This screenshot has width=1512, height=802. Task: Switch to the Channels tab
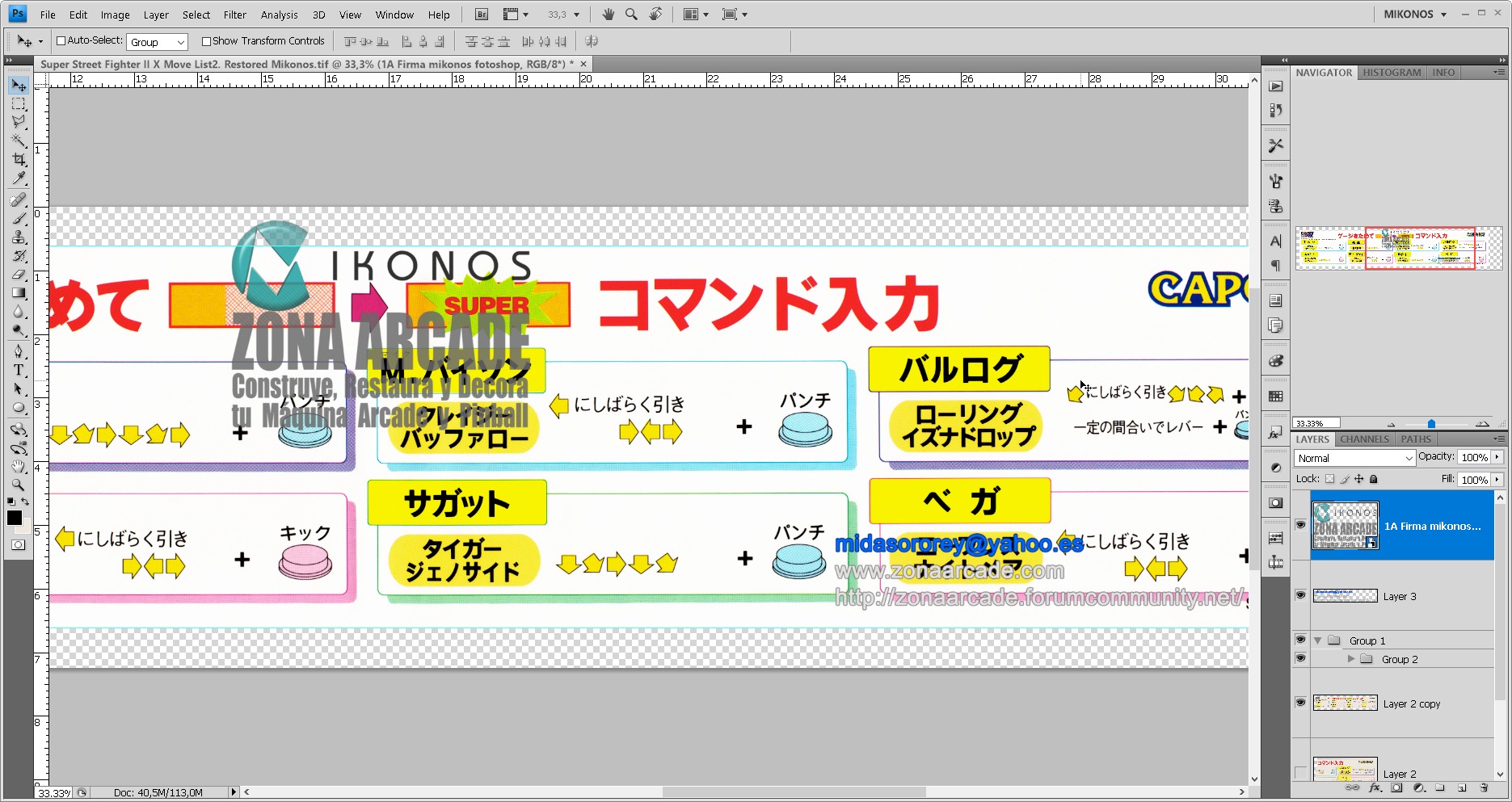[x=1364, y=439]
